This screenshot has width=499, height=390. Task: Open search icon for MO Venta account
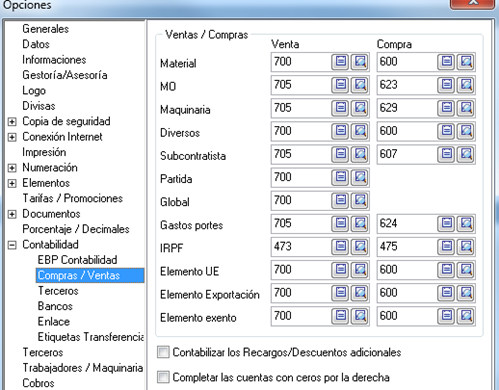[x=360, y=85]
